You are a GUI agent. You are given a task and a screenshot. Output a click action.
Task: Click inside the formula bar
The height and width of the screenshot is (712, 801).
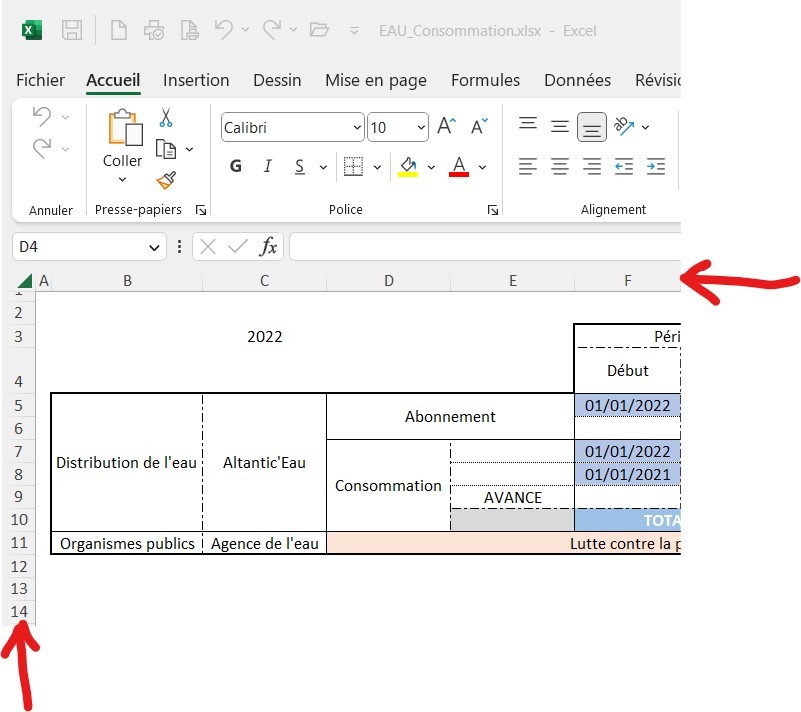pyautogui.click(x=485, y=247)
